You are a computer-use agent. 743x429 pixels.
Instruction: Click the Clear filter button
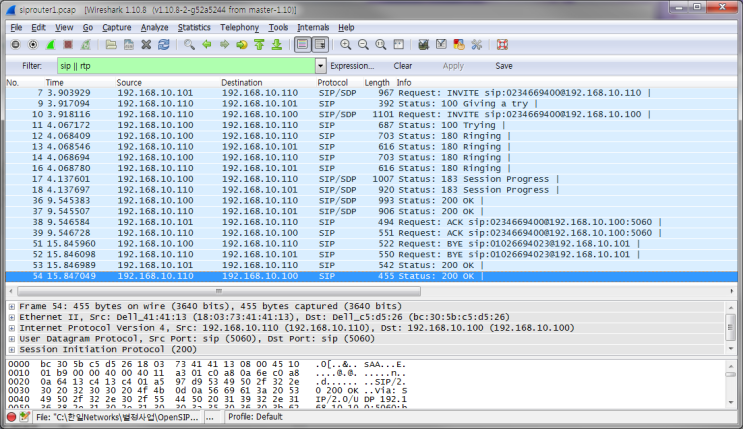[402, 65]
